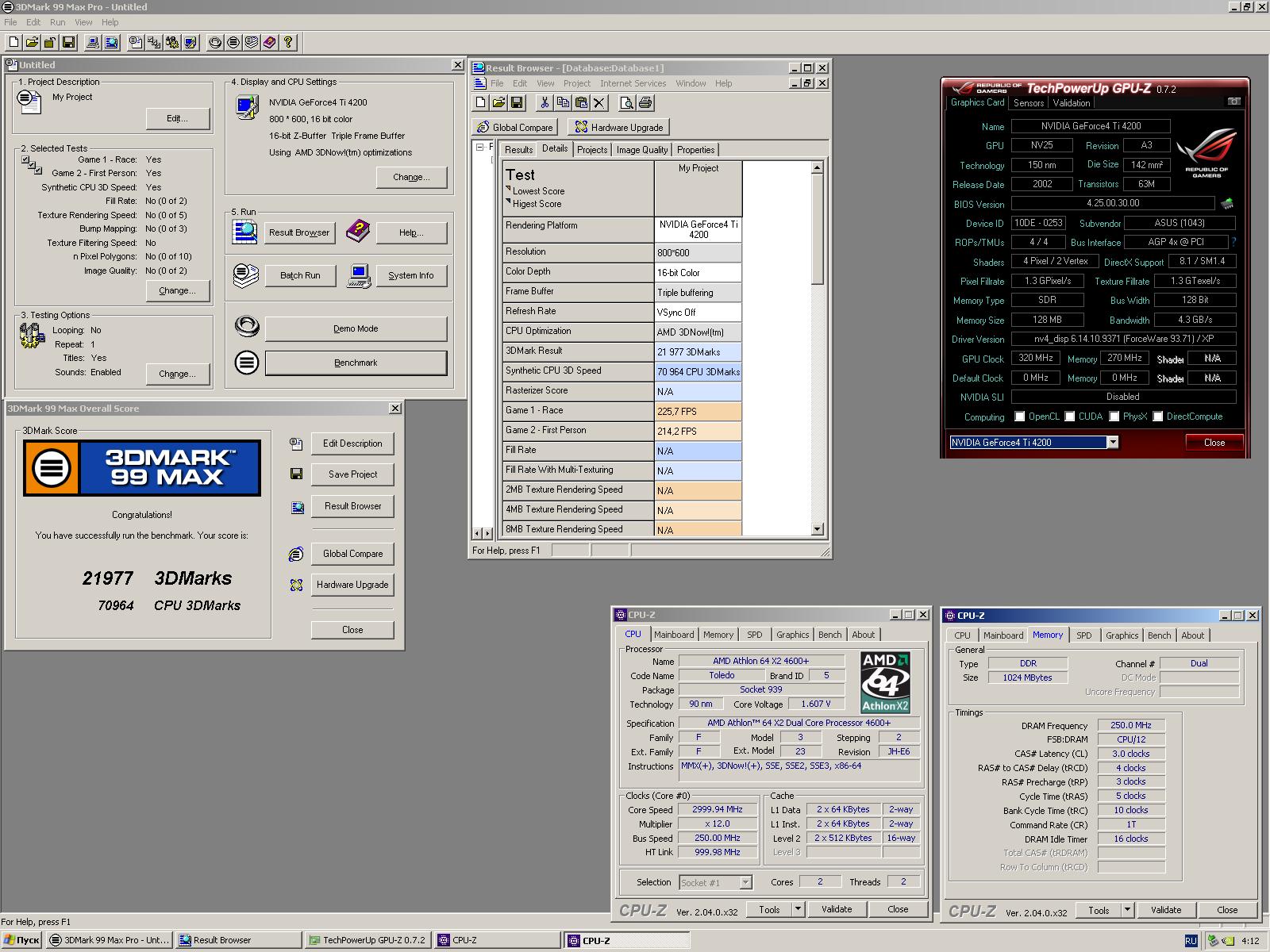Click the Open project folder icon in 3DMark toolbar

point(32,43)
